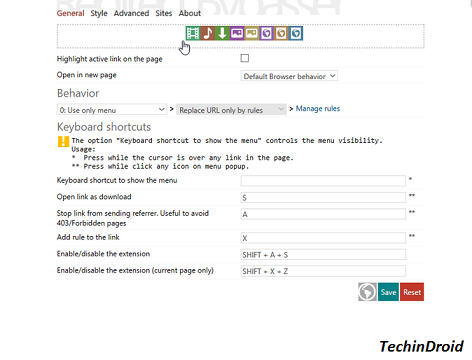The height and width of the screenshot is (360, 472).
Task: Open the Default Browser behavior dropdown
Action: [x=289, y=76]
